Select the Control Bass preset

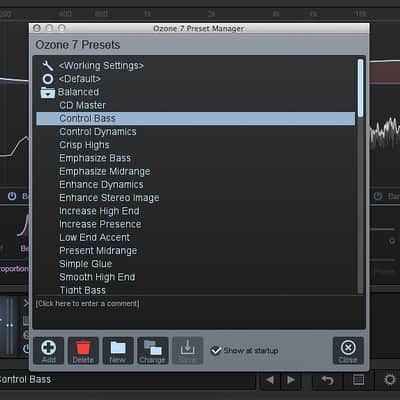coord(196,119)
